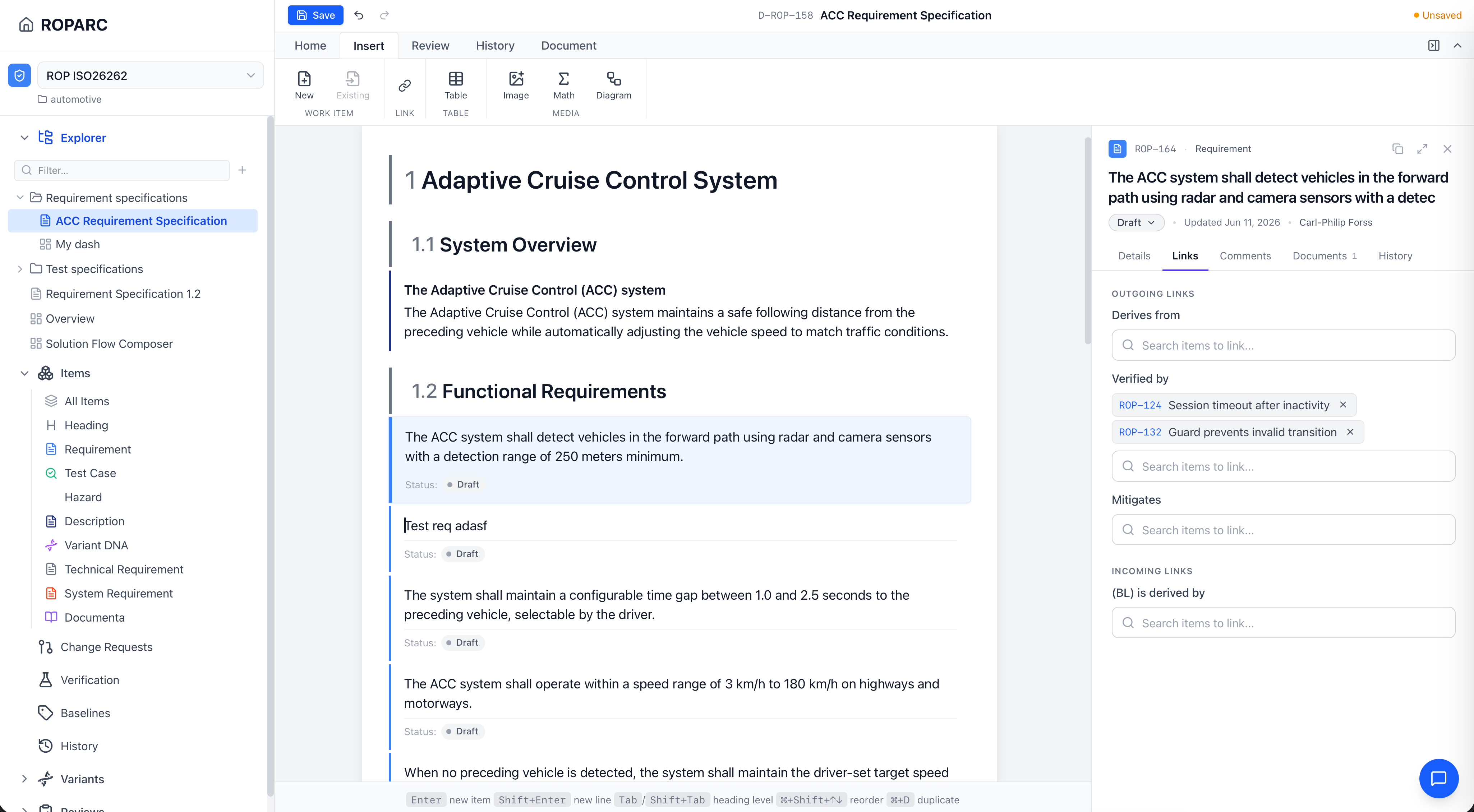This screenshot has height=812, width=1474.
Task: Open the Comments tab of ROP-164
Action: (x=1244, y=257)
